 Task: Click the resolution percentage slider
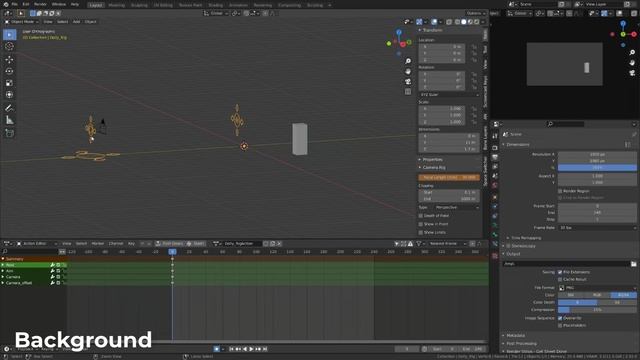click(x=597, y=168)
